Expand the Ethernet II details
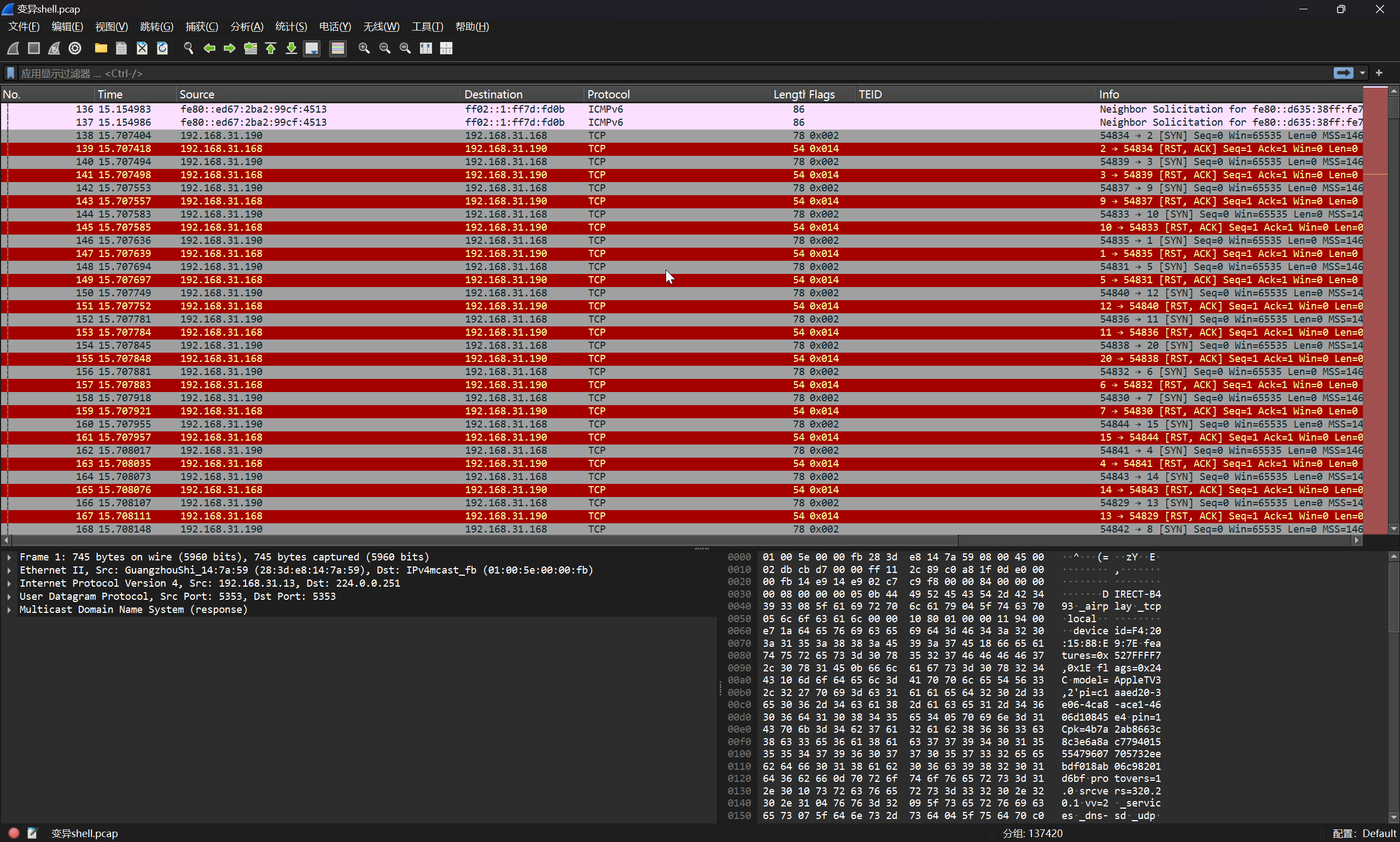Viewport: 1400px width, 842px height. (x=9, y=570)
